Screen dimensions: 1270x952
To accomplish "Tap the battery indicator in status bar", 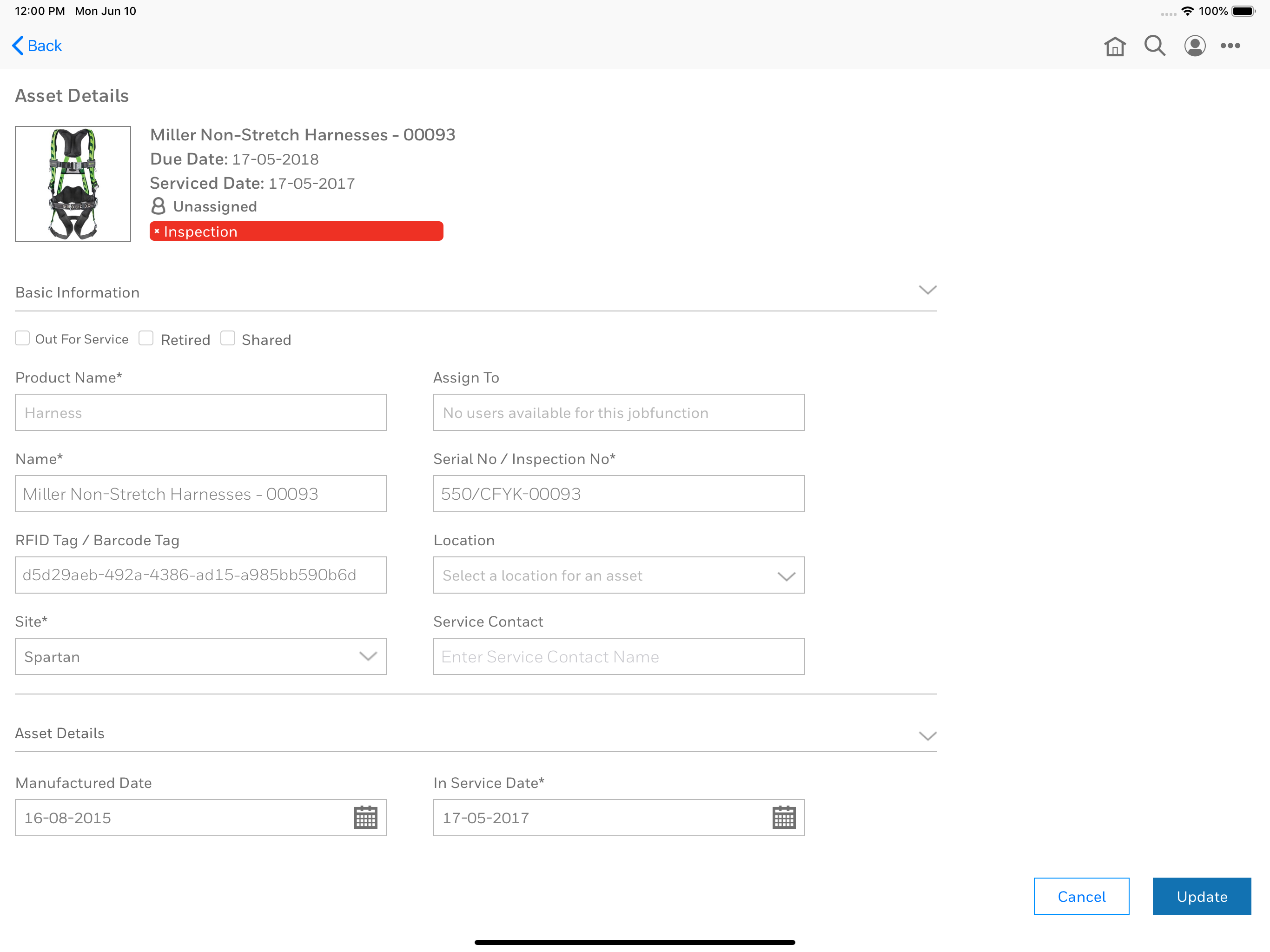I will tap(1244, 11).
